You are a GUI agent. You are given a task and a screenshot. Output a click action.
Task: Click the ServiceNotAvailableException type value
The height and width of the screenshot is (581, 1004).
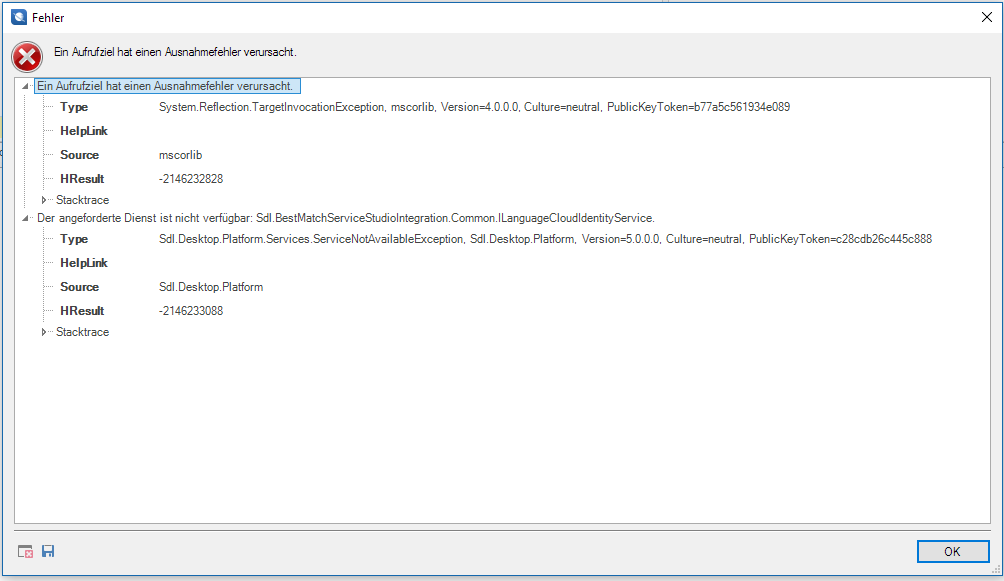(x=545, y=239)
